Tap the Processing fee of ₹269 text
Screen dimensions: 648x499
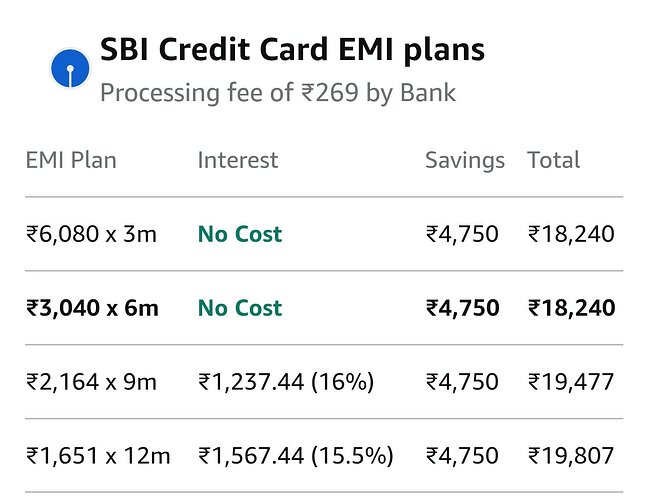pos(278,94)
